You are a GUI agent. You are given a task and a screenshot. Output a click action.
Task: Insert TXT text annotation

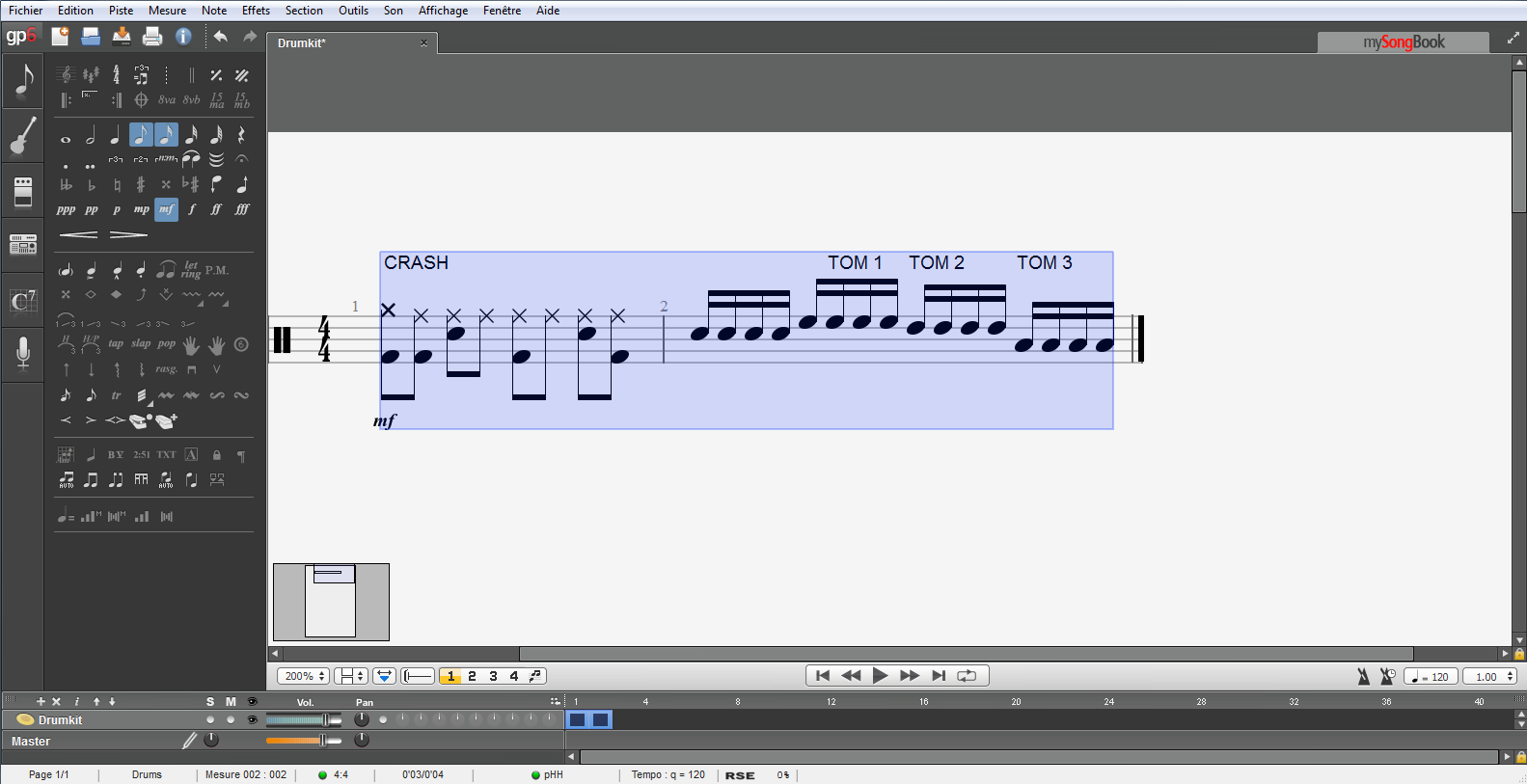pos(166,454)
